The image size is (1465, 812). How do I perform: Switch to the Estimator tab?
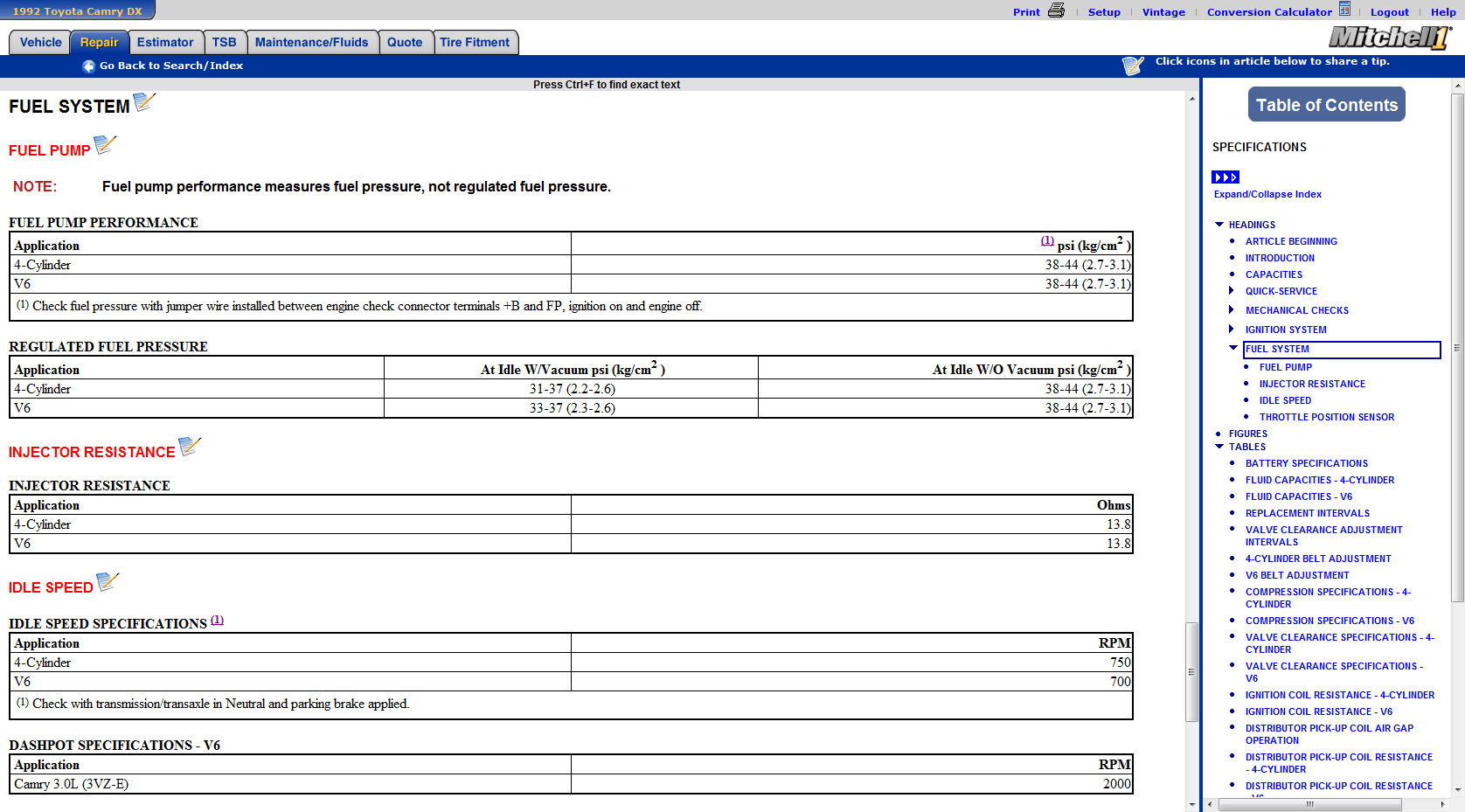165,42
